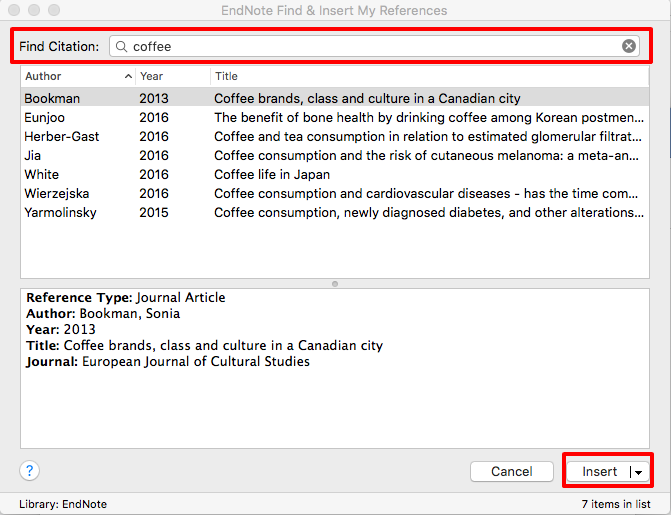This screenshot has width=671, height=515.
Task: Click '7 items in list' status text
Action: [616, 504]
